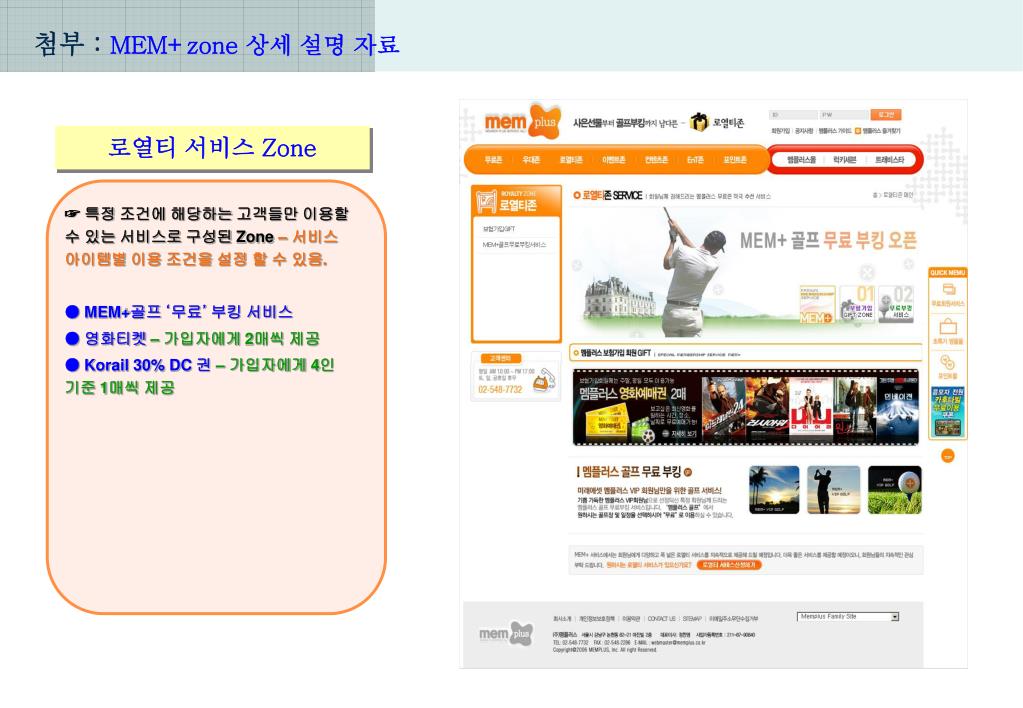This screenshot has height=708, width=1023.
Task: Click the ID input field
Action: click(793, 115)
